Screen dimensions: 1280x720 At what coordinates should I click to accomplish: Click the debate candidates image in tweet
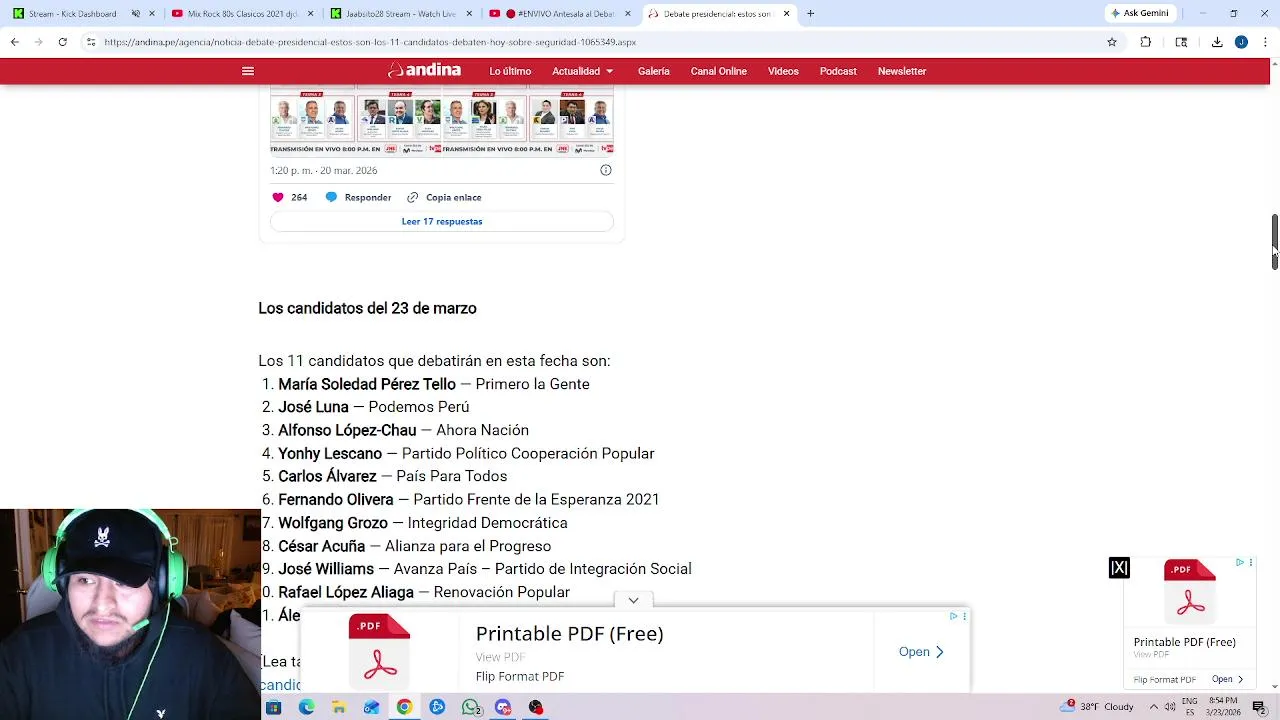click(442, 120)
